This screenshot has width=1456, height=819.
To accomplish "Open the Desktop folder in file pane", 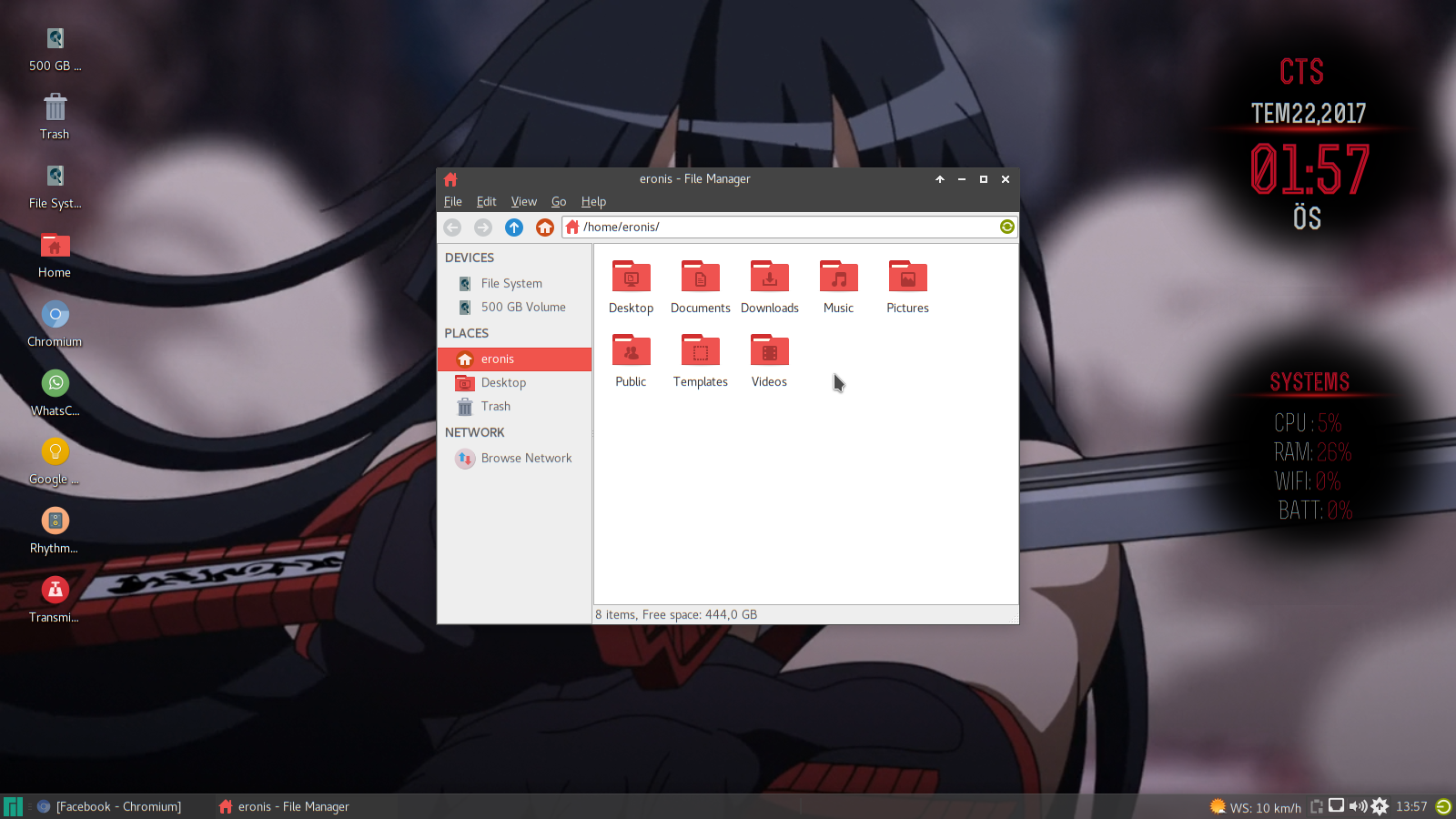I will 632,288.
